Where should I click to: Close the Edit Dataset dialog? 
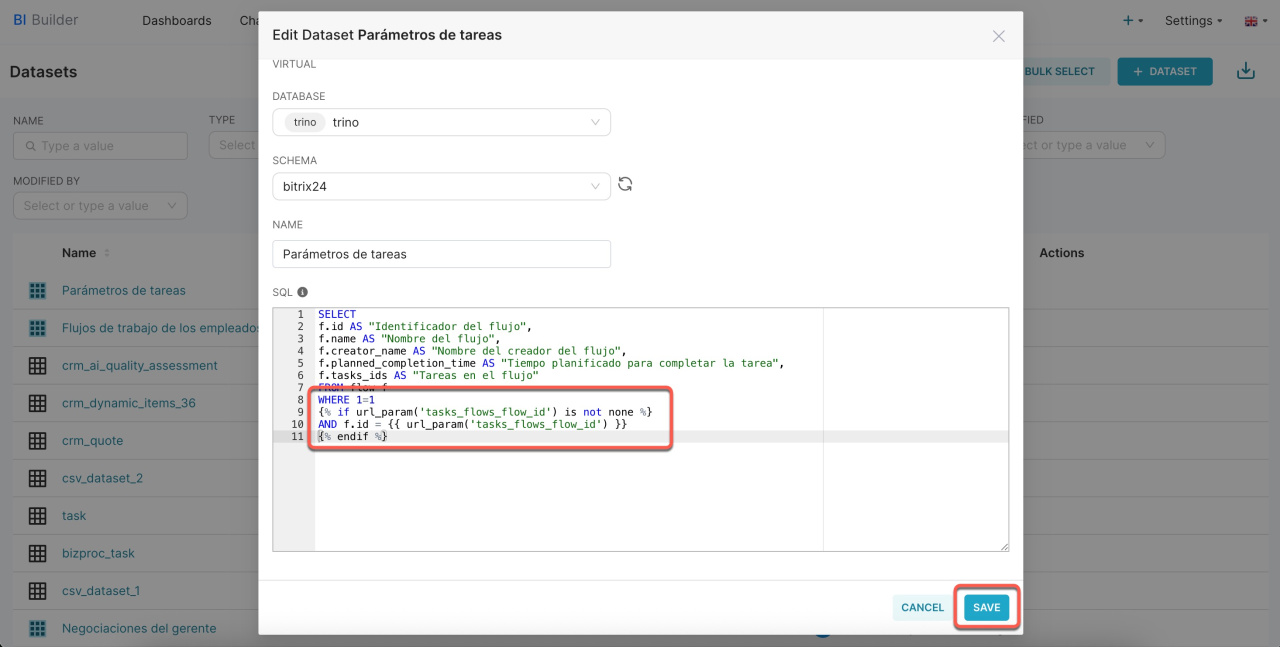pos(998,36)
